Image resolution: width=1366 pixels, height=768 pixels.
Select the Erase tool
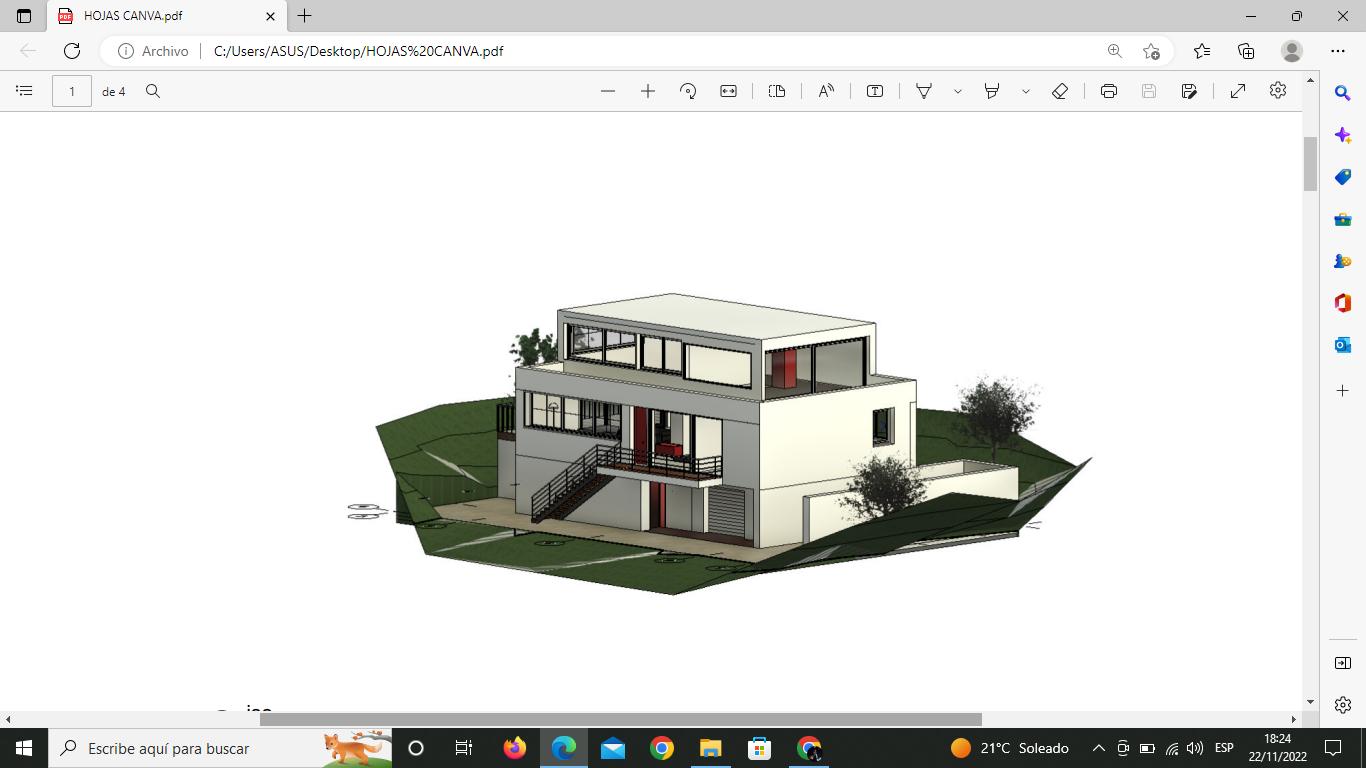point(1060,91)
